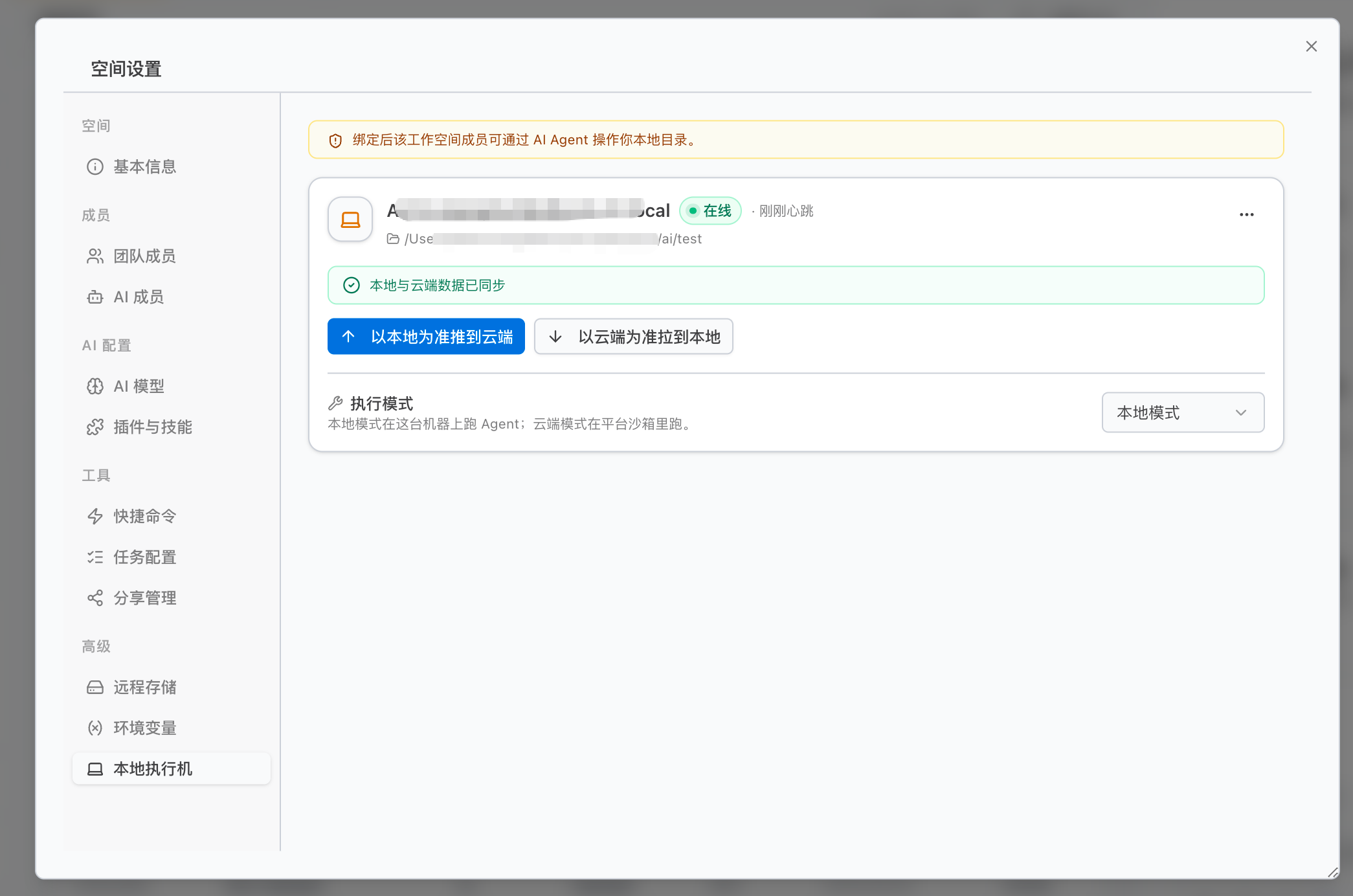Click 以云端为准拉到本地 button
Viewport: 1353px width, 896px height.
632,336
